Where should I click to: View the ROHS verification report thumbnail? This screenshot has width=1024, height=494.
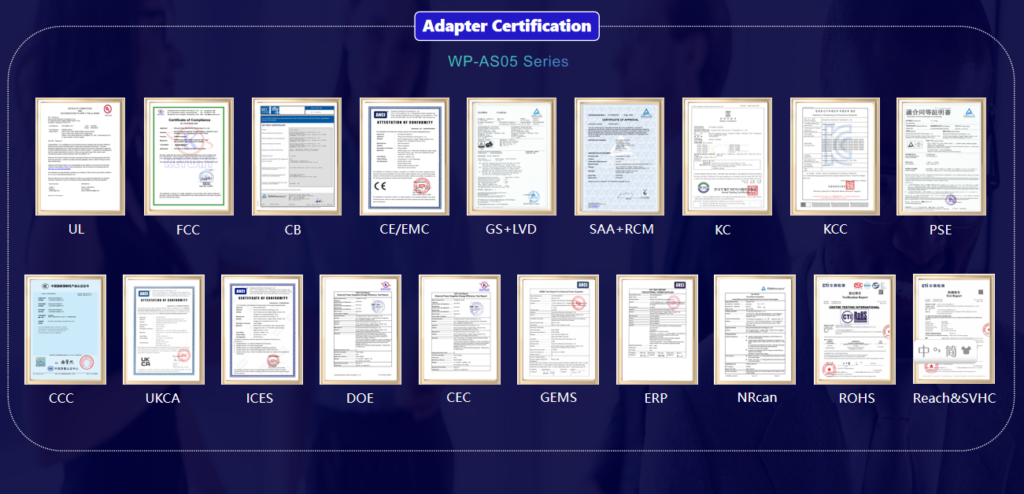point(855,330)
